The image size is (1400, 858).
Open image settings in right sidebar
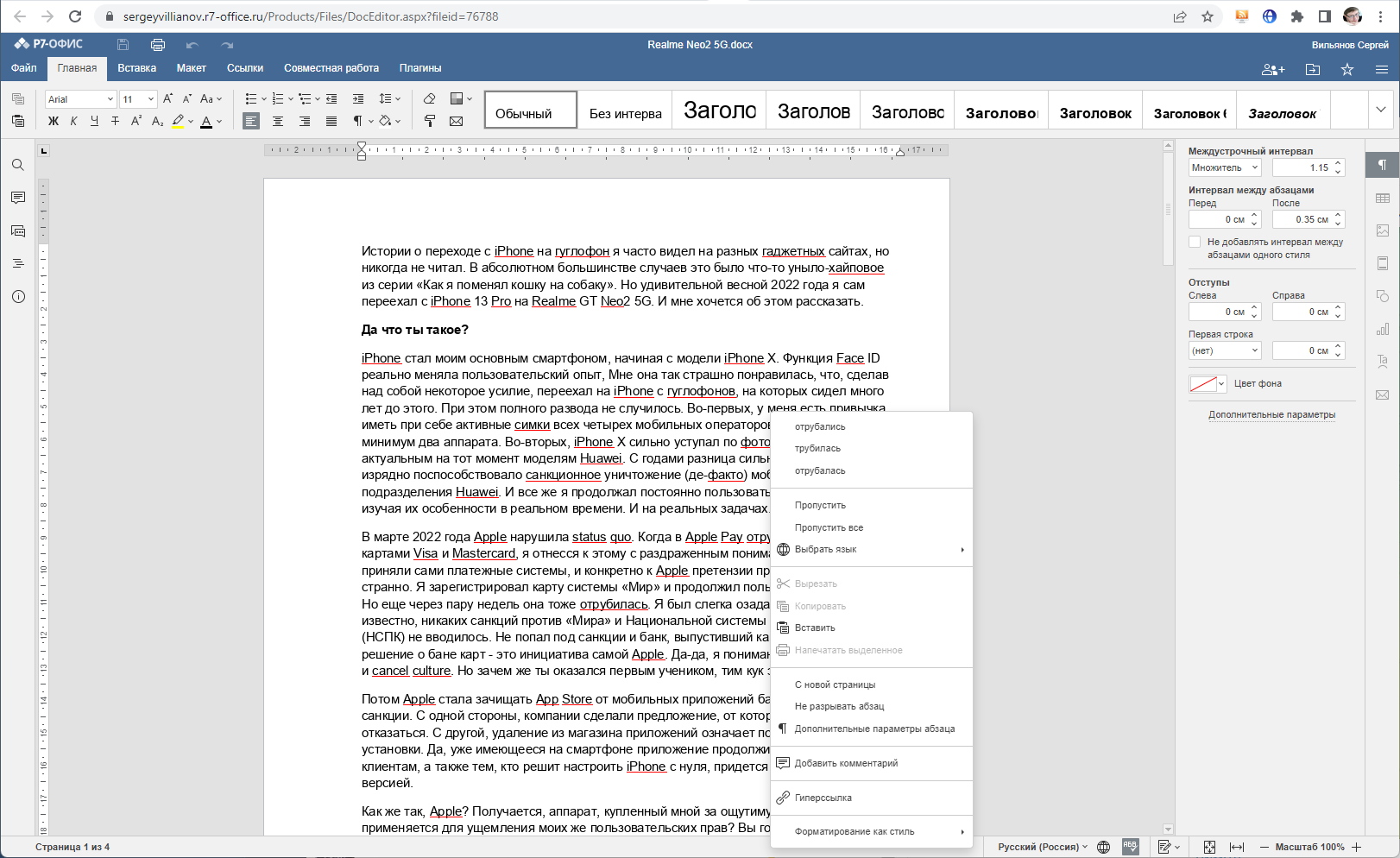1383,230
